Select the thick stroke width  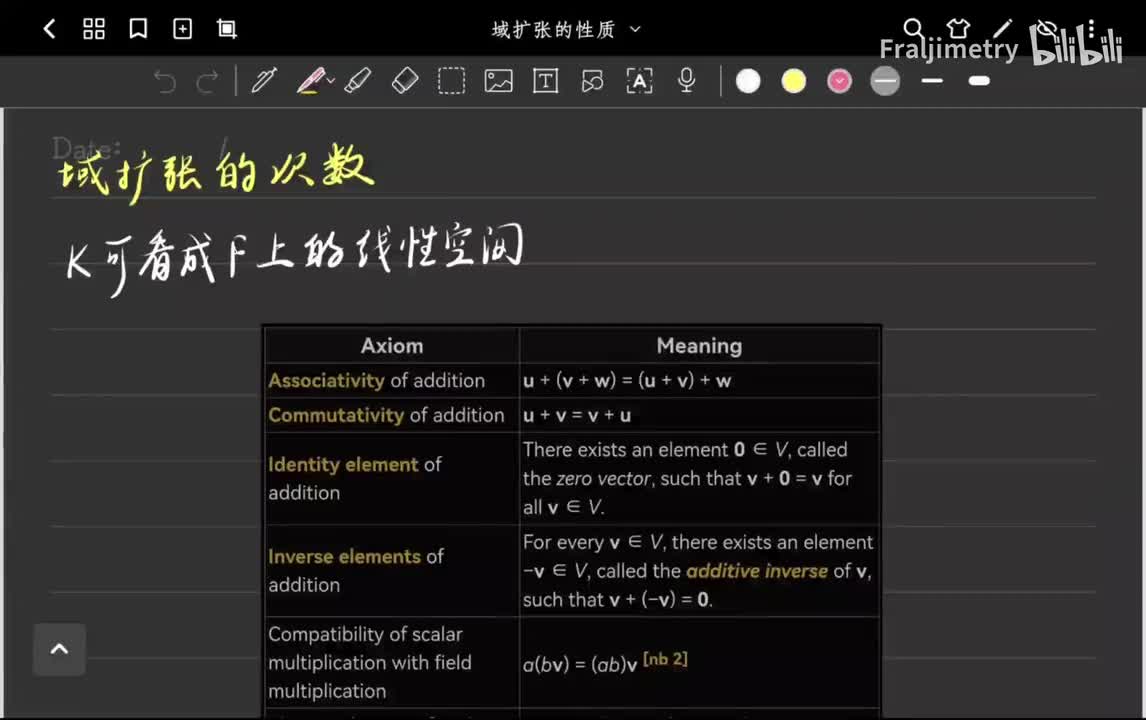[x=979, y=81]
